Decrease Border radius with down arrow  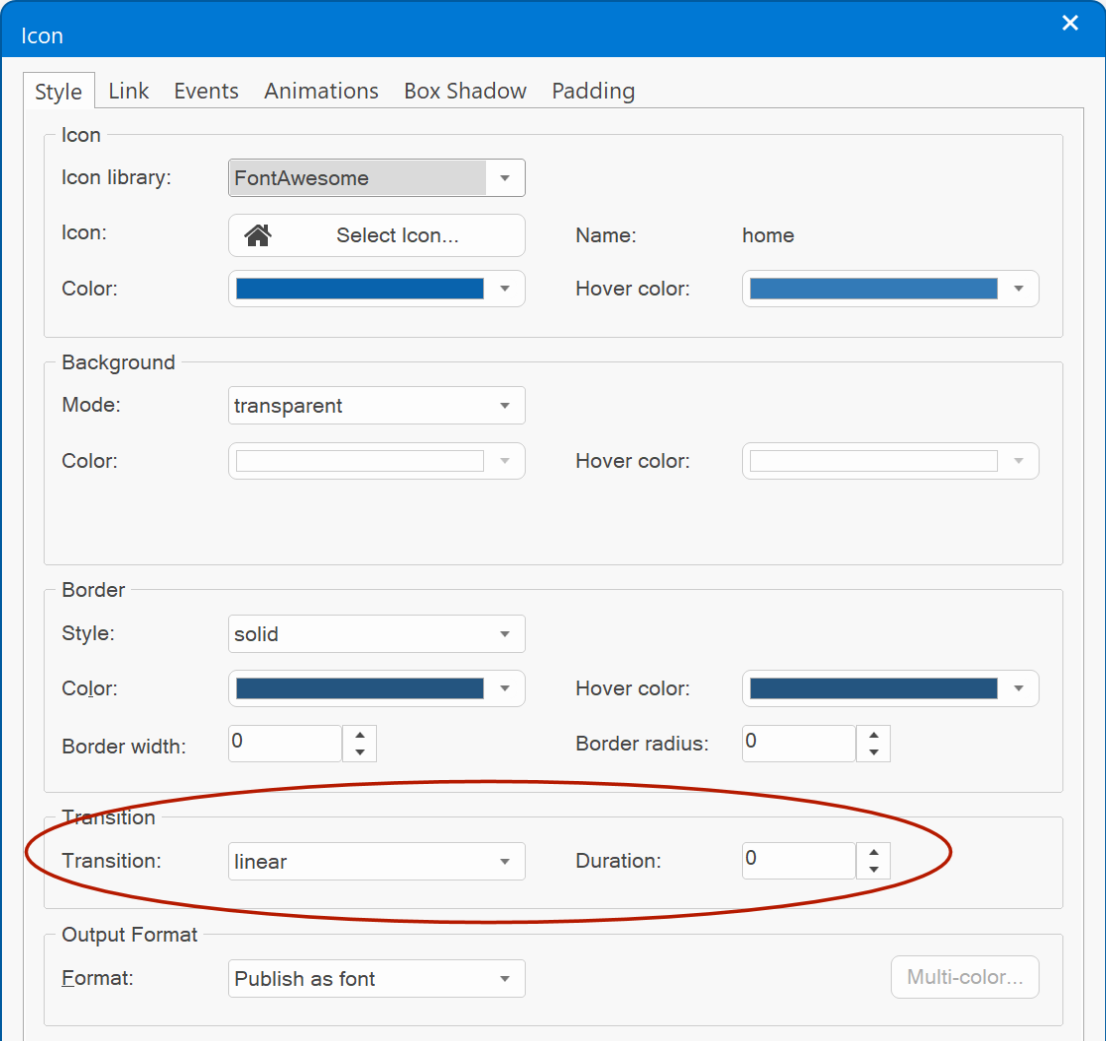coord(874,753)
